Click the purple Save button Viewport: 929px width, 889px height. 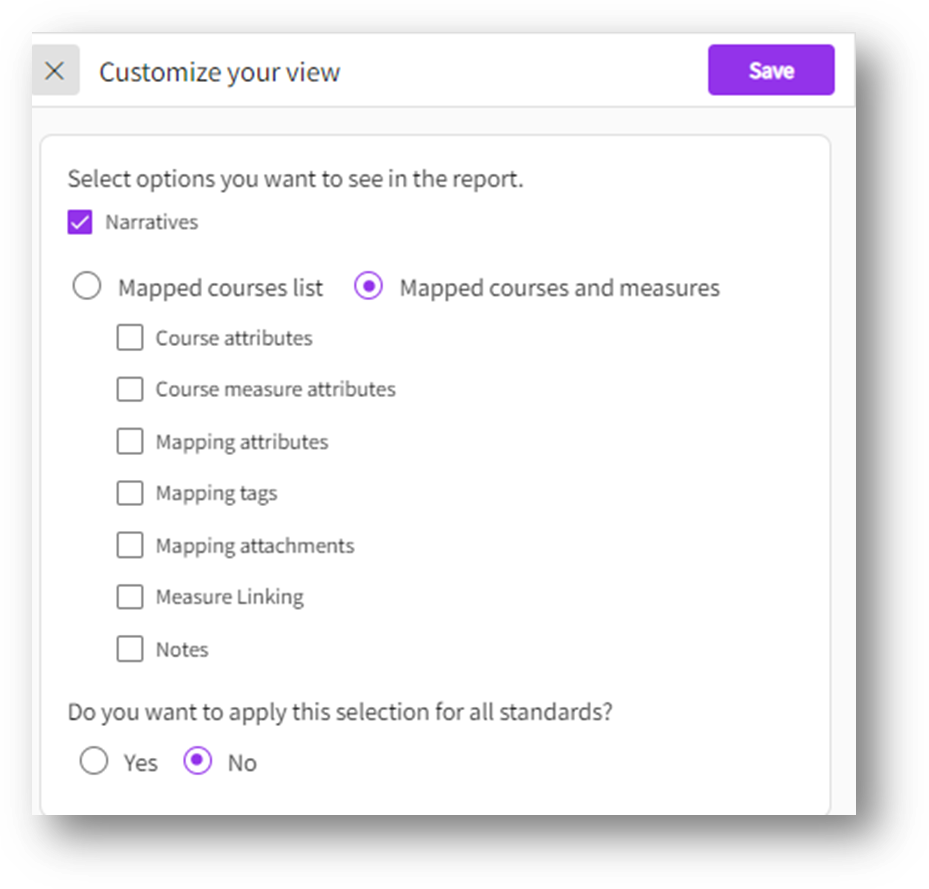click(x=771, y=71)
